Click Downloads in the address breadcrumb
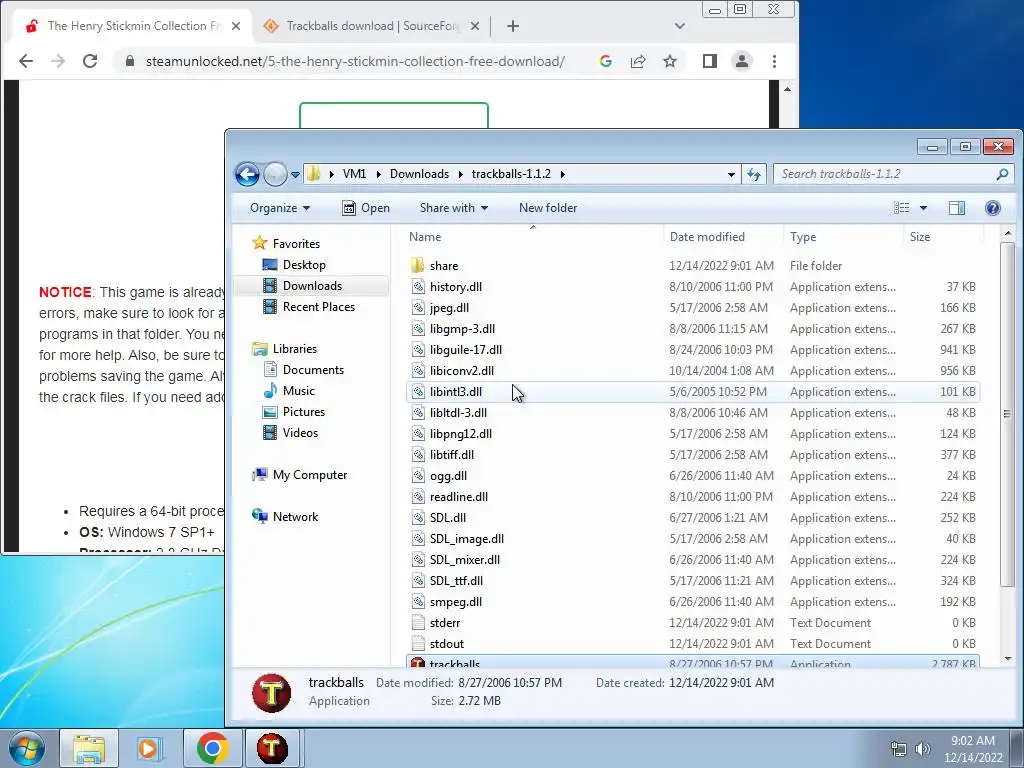This screenshot has width=1024, height=768. pyautogui.click(x=419, y=174)
